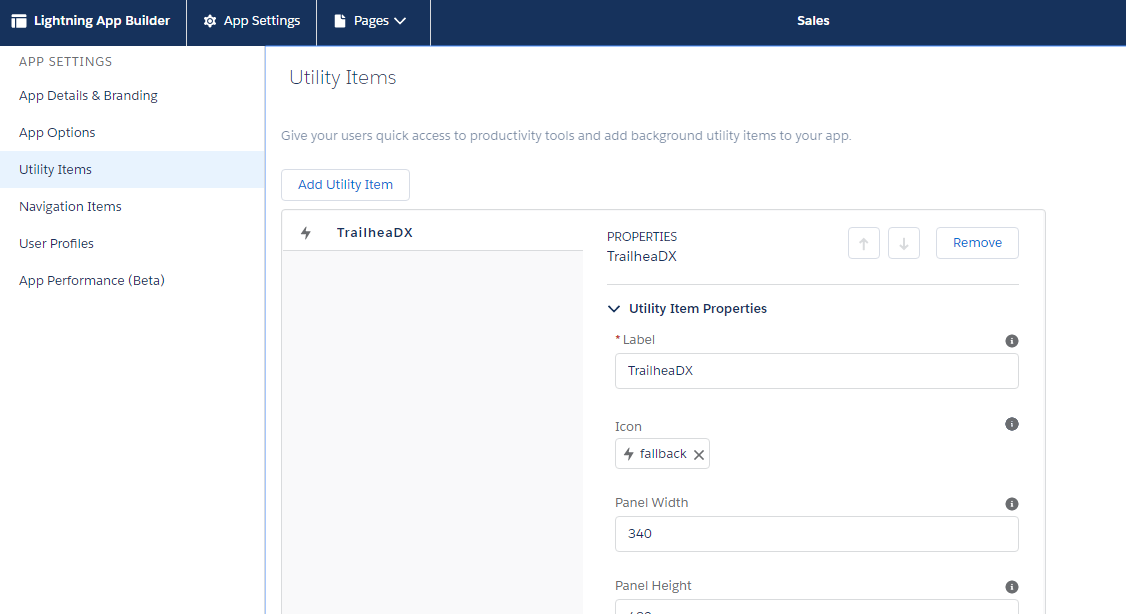Click the Icon field info icon
The width and height of the screenshot is (1126, 614).
[x=1012, y=424]
